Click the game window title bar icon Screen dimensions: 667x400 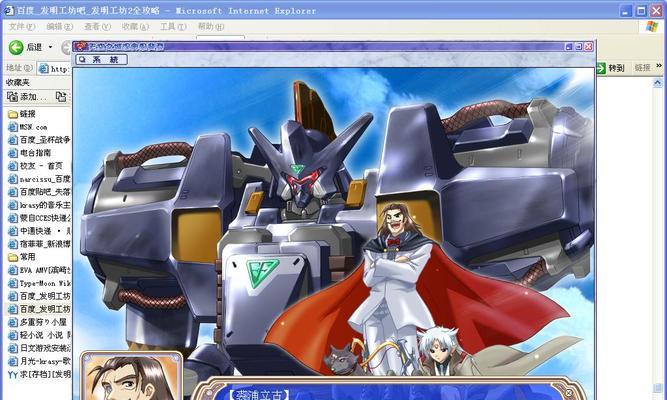(x=81, y=46)
